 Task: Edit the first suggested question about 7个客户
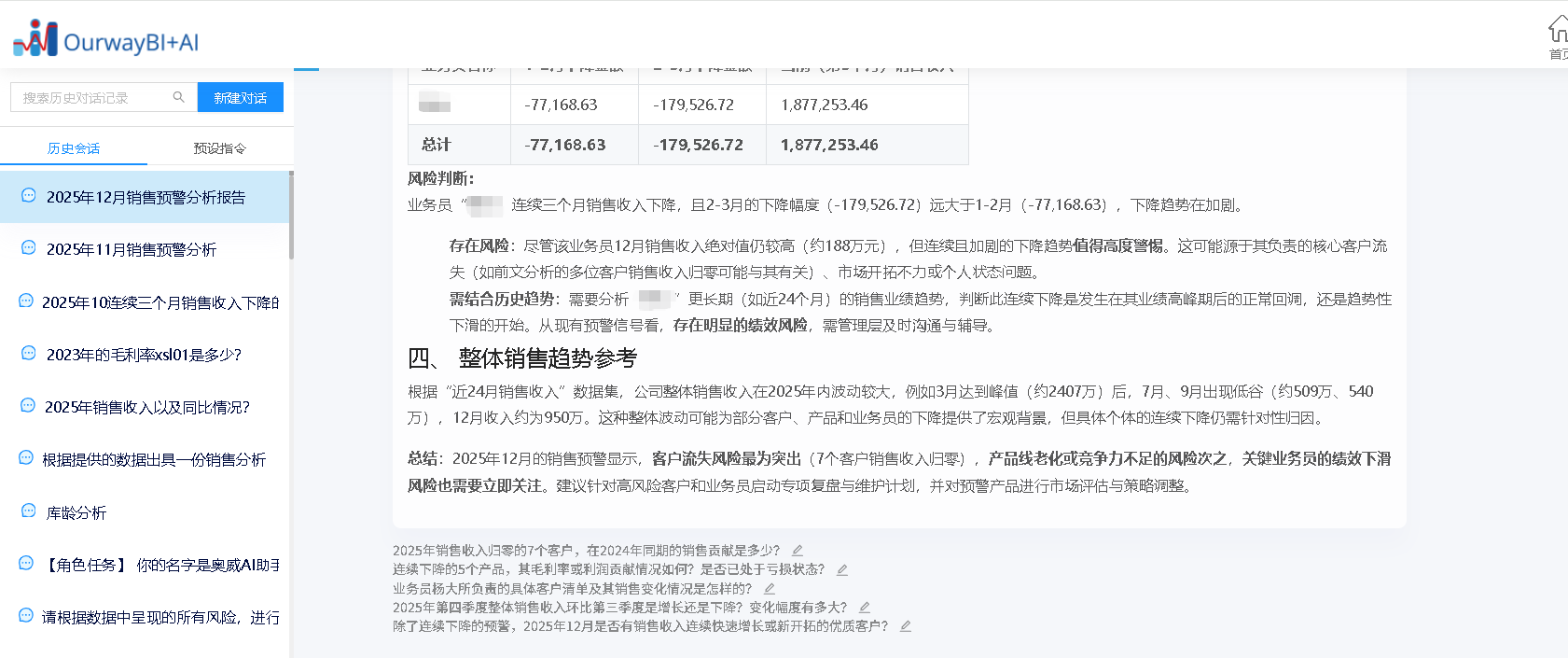click(798, 551)
